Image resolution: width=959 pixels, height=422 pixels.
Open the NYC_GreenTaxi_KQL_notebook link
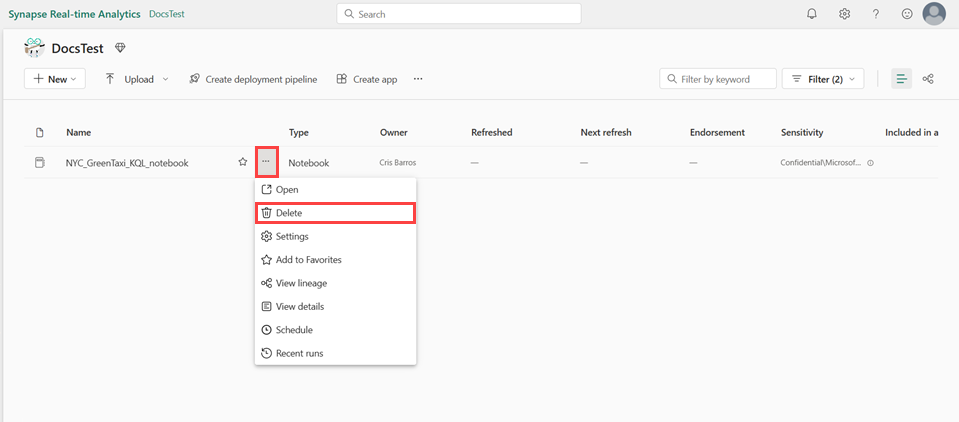(127, 163)
